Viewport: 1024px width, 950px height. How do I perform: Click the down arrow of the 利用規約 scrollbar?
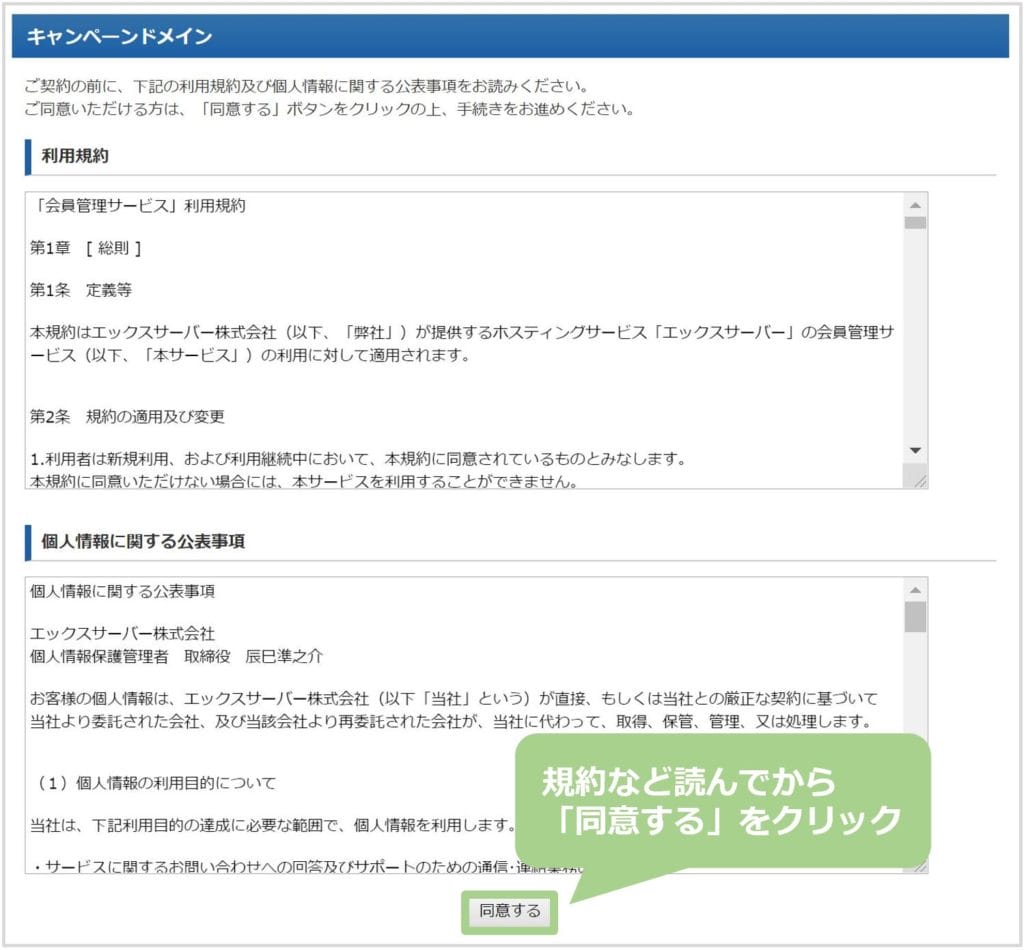coord(915,451)
